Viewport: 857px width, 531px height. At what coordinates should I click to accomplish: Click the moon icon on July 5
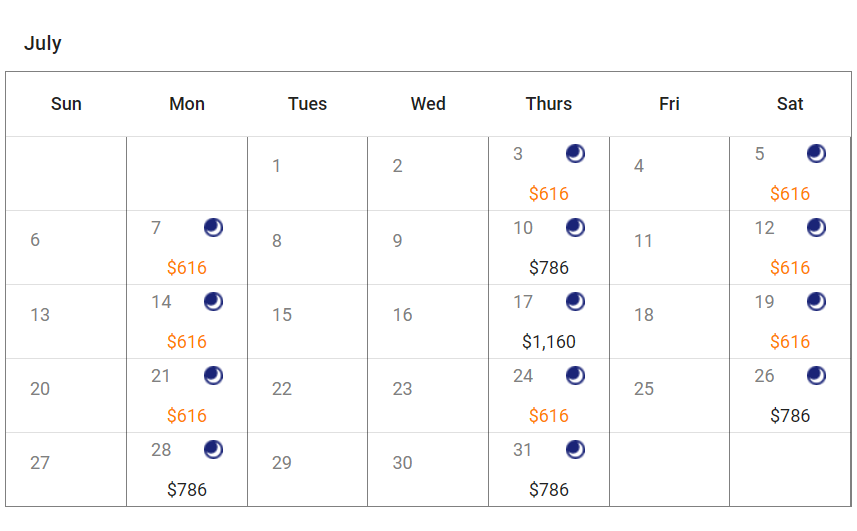coord(816,154)
